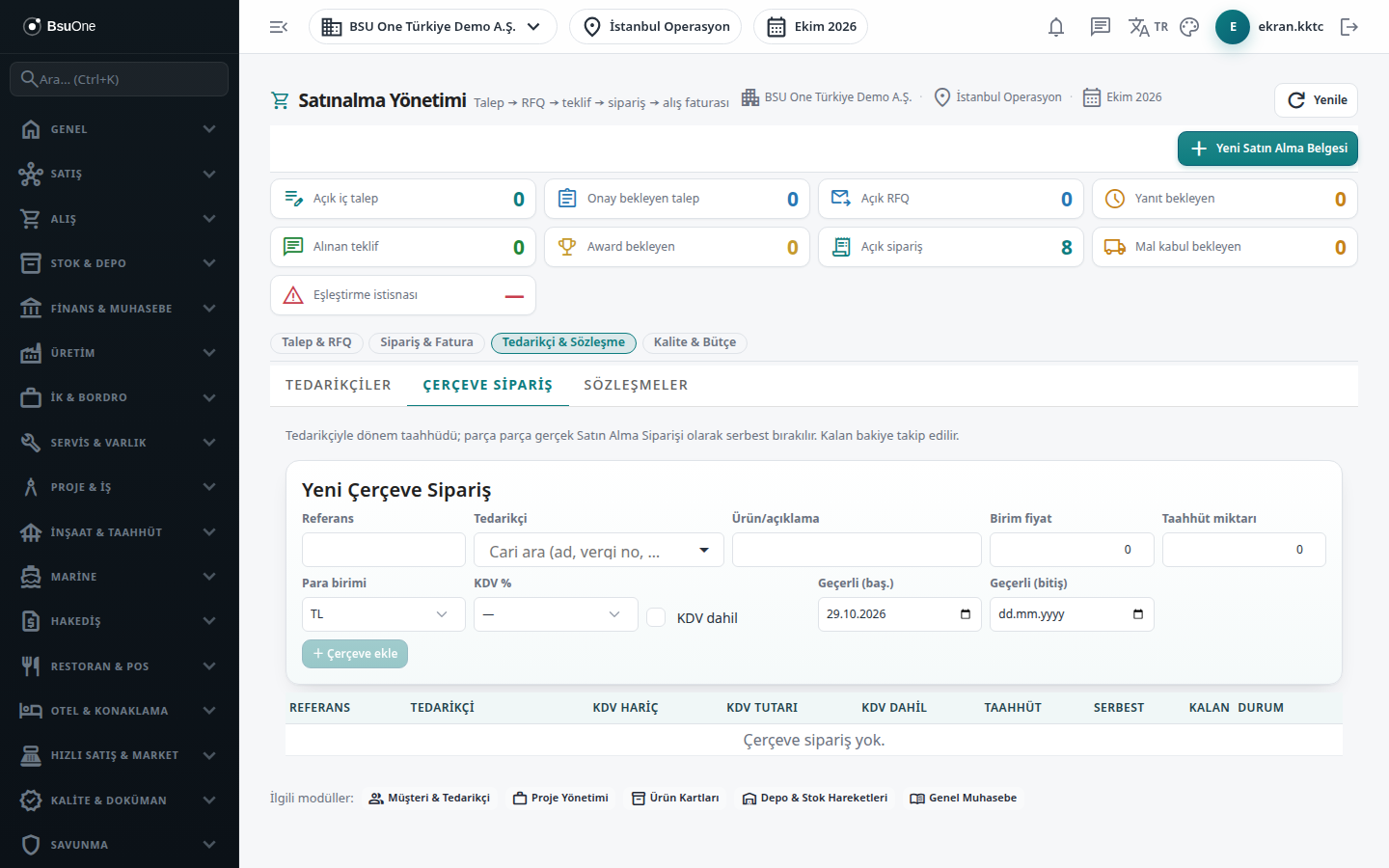Change language via TR translate icon
The height and width of the screenshot is (868, 1389).
point(1148,27)
